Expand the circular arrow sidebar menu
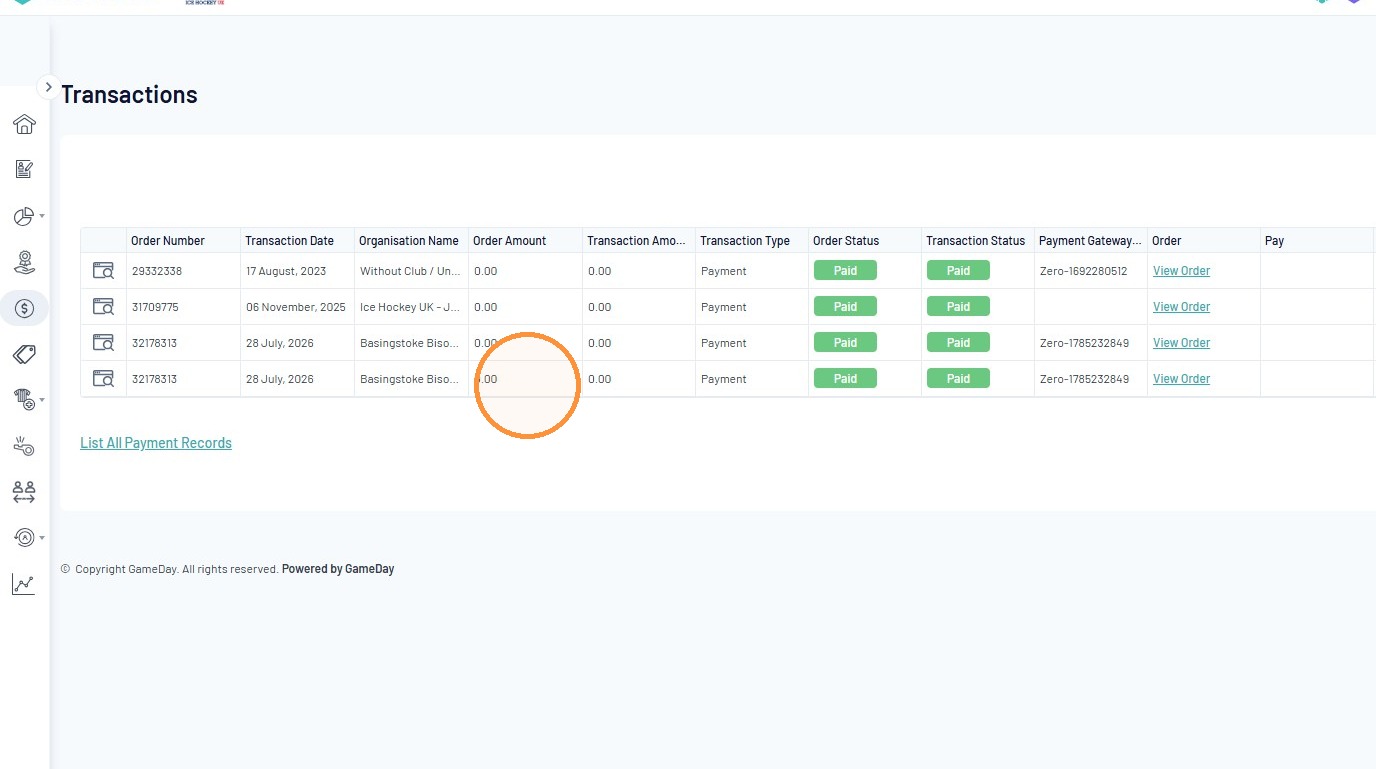 (x=24, y=538)
